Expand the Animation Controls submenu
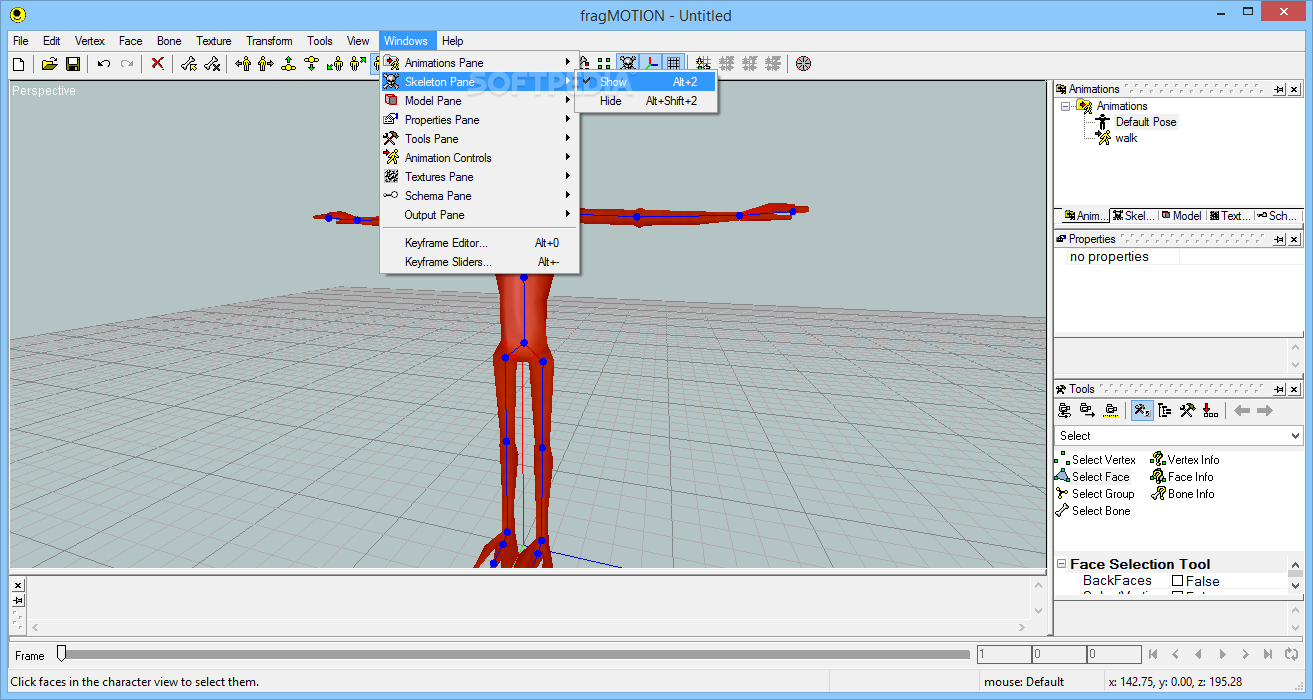Image resolution: width=1313 pixels, height=700 pixels. pyautogui.click(x=480, y=158)
